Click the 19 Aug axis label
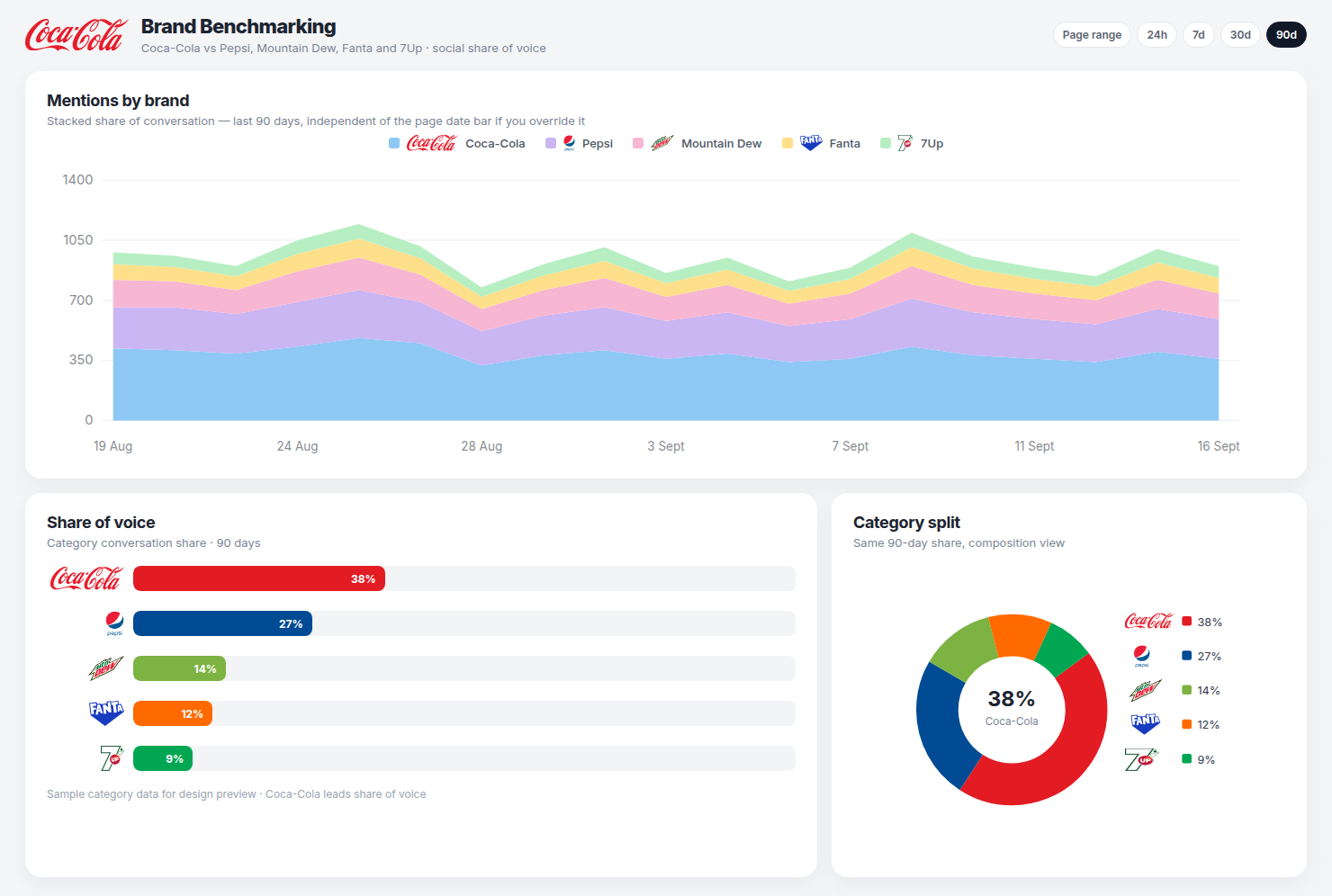 click(112, 446)
